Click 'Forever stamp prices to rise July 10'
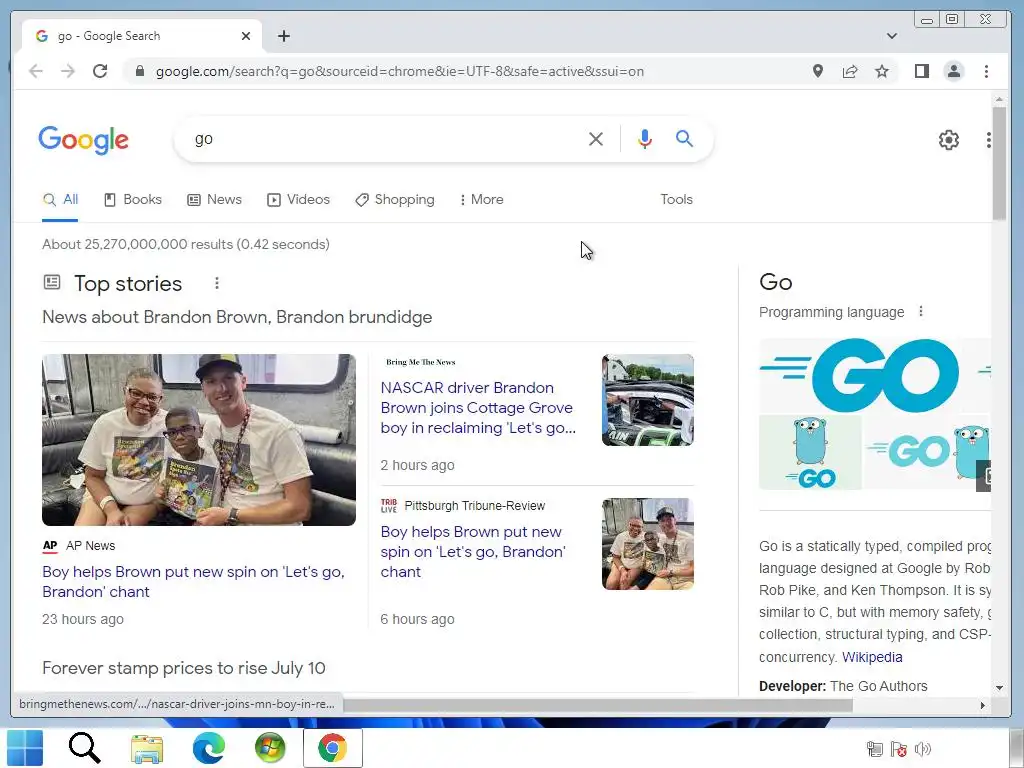Viewport: 1024px width, 768px height. [184, 668]
